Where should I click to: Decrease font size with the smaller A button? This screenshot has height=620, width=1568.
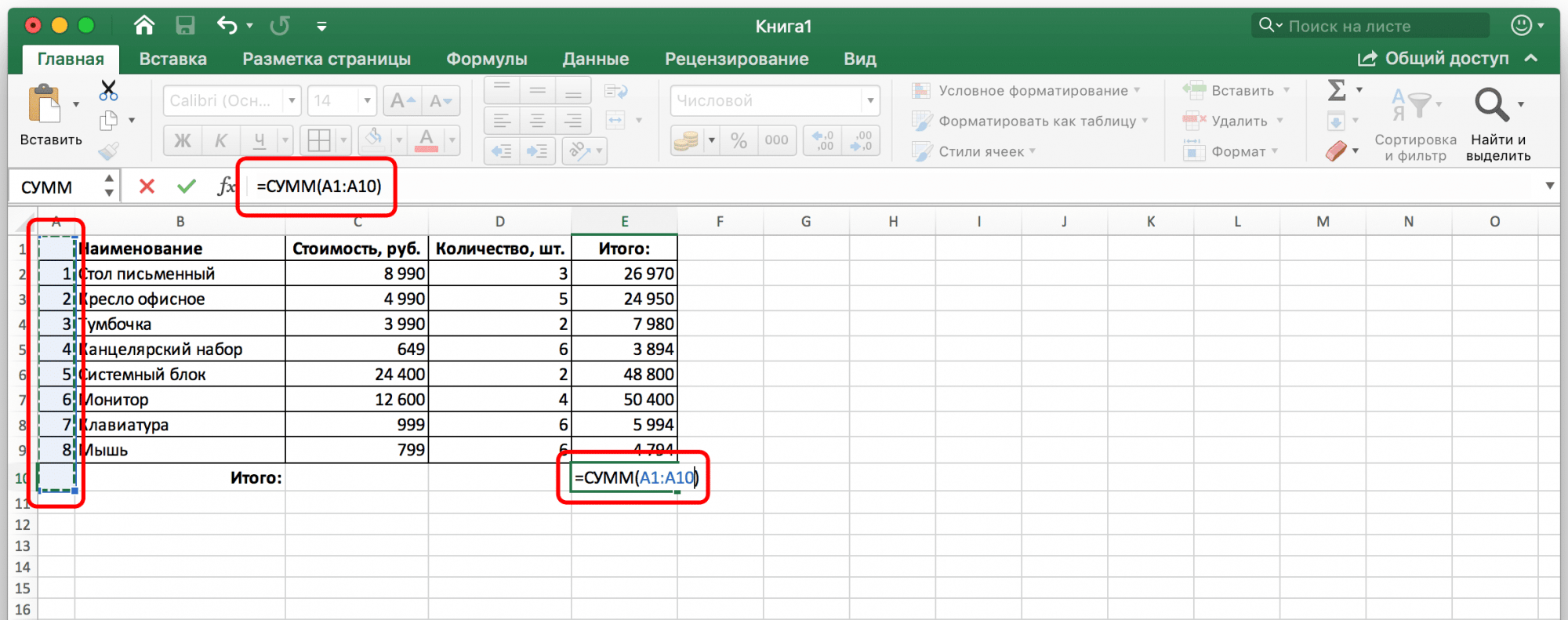click(441, 101)
